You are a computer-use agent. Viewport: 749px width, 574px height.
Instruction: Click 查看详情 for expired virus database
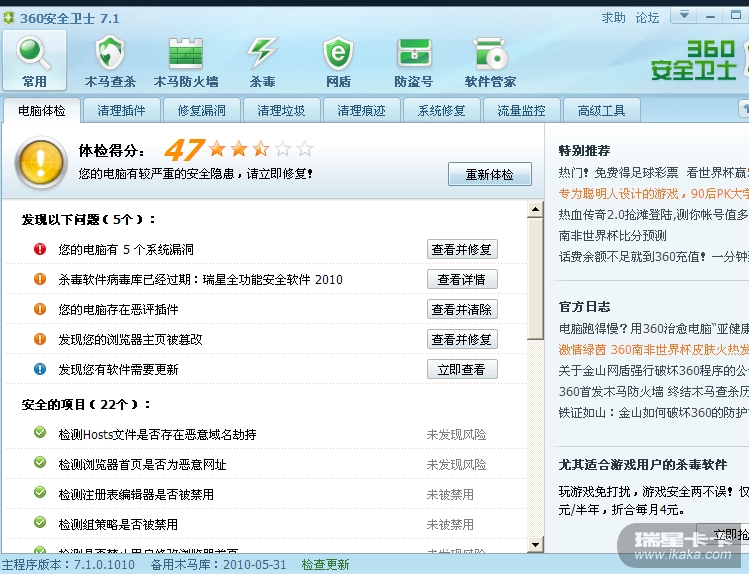(x=462, y=279)
